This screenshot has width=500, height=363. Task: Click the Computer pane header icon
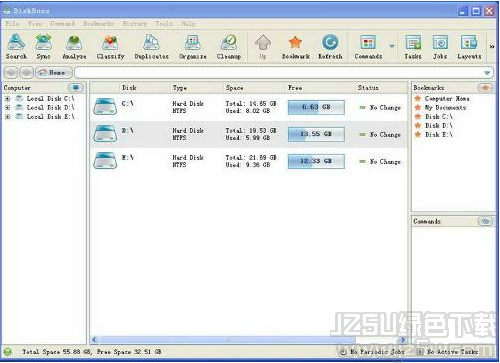(x=76, y=88)
